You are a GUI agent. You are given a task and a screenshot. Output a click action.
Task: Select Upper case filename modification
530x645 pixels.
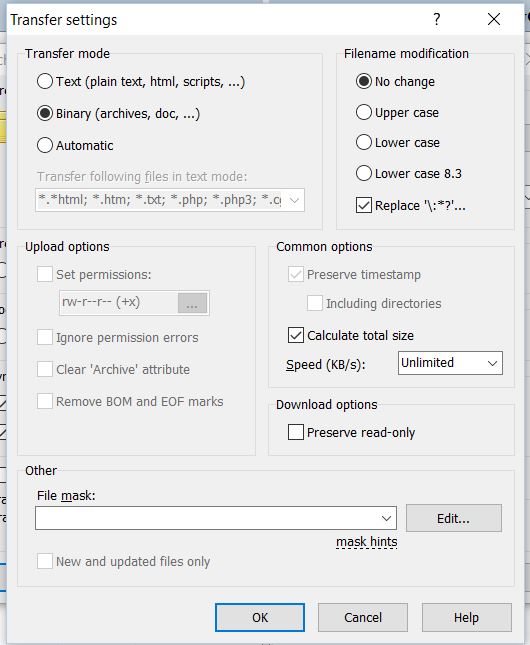click(364, 112)
